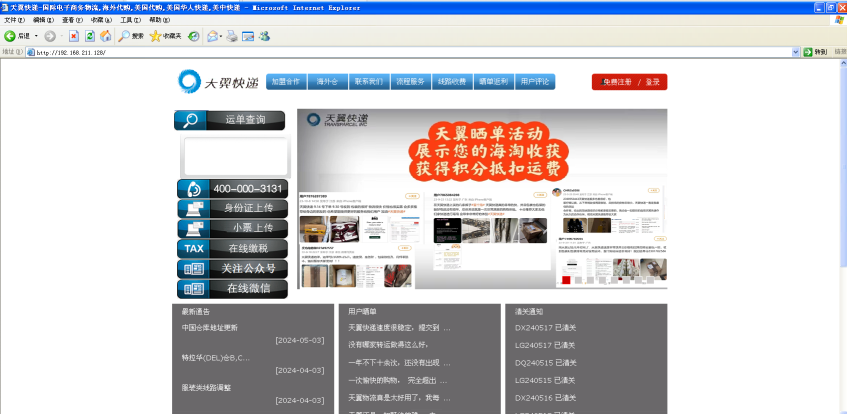Click the Messenger people icon in toolbar
The width and height of the screenshot is (847, 414).
click(x=264, y=36)
